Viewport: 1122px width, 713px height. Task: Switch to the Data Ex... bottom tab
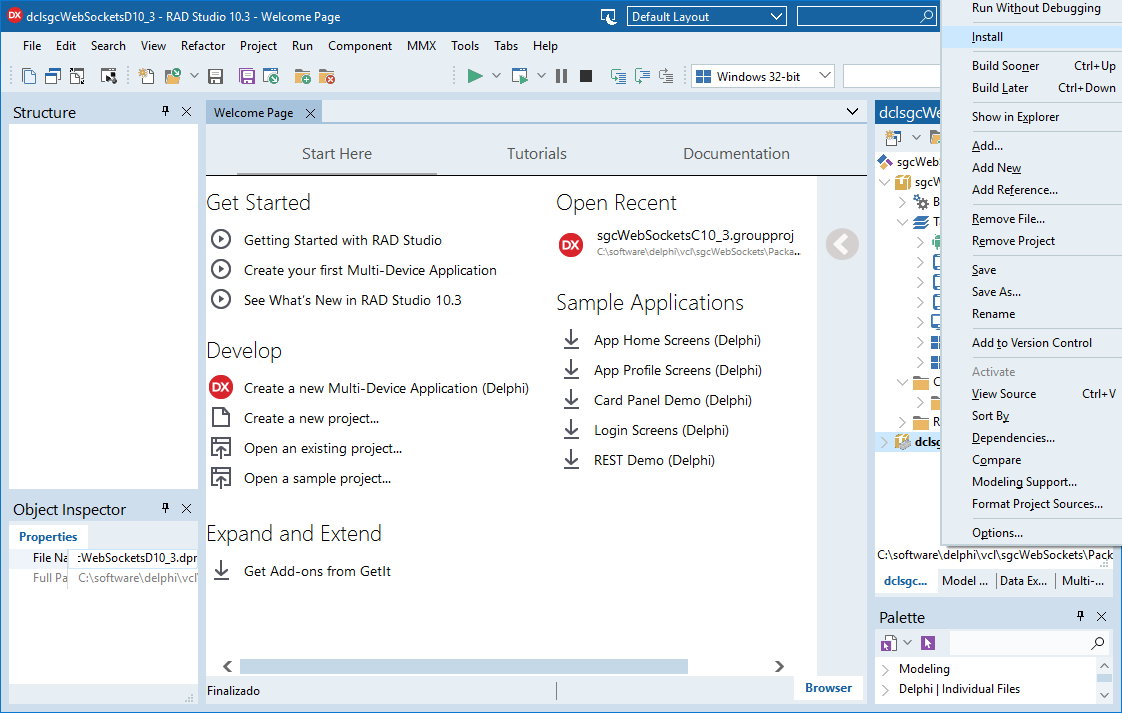[1023, 581]
